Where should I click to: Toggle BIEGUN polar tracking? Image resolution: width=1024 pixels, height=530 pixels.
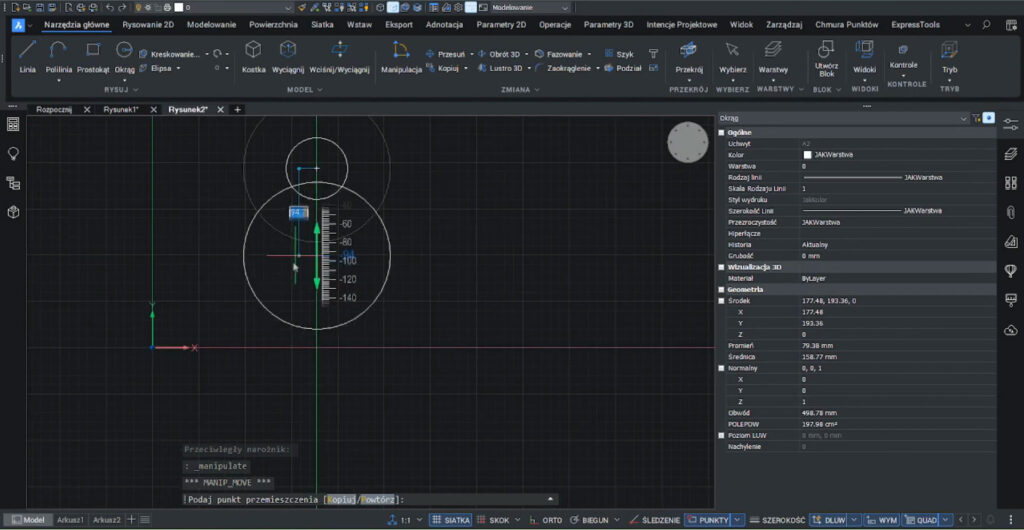tap(588, 520)
